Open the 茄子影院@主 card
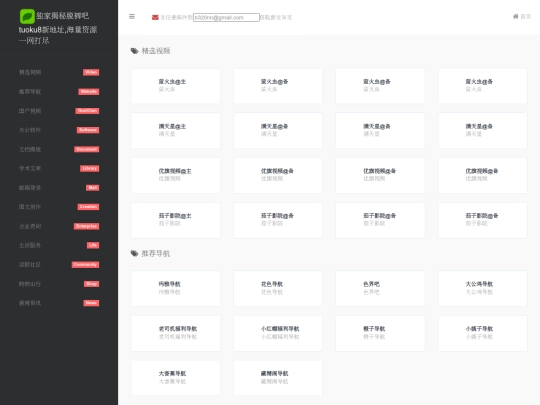The image size is (540, 405). point(176,220)
